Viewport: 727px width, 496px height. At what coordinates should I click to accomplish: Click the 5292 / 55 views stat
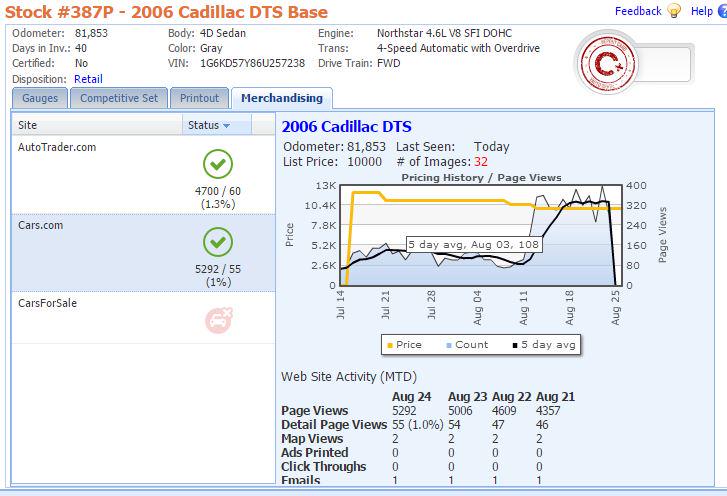pos(218,269)
